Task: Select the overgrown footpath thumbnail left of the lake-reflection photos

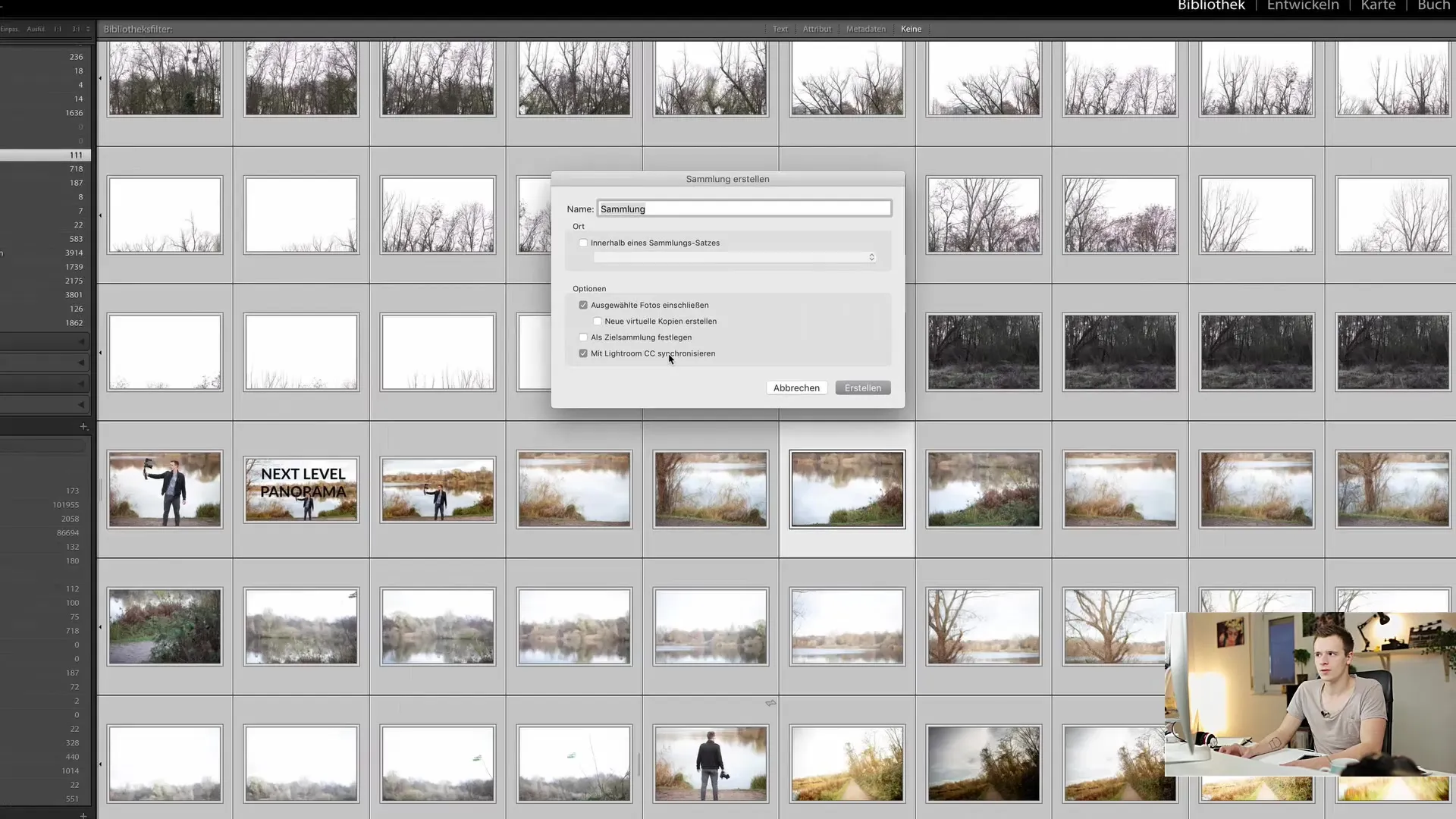Action: [165, 627]
